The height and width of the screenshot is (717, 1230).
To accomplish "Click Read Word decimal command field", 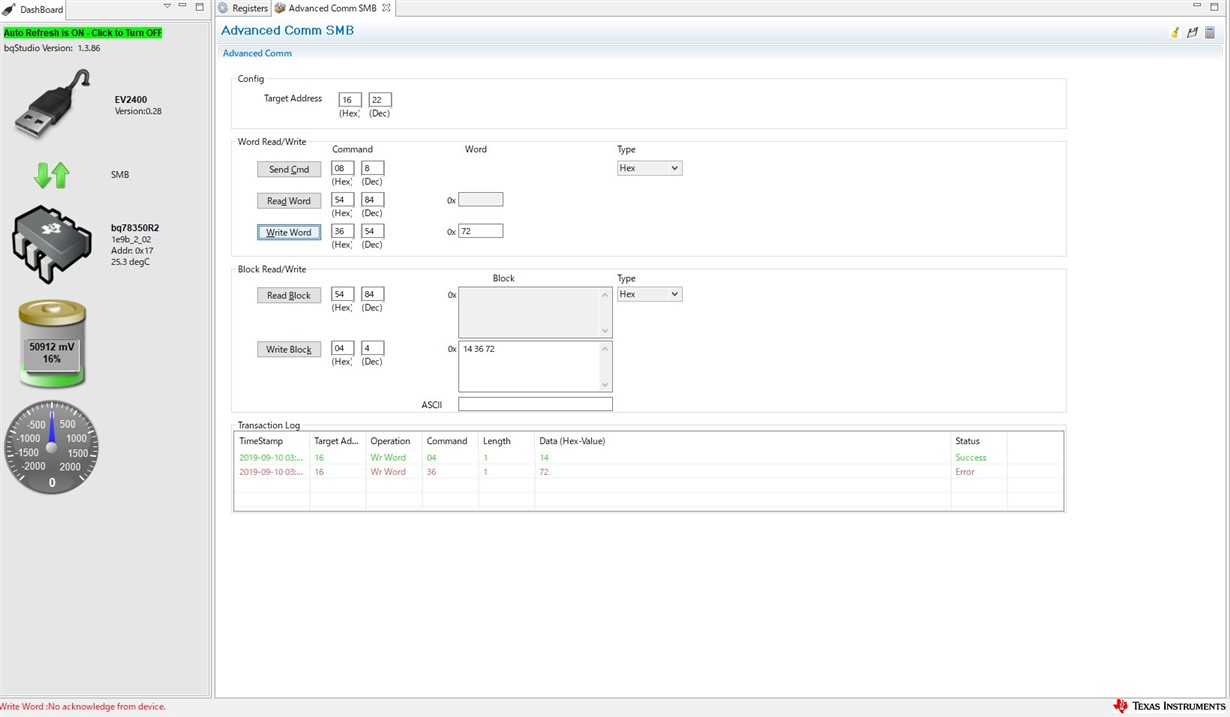I will [372, 199].
